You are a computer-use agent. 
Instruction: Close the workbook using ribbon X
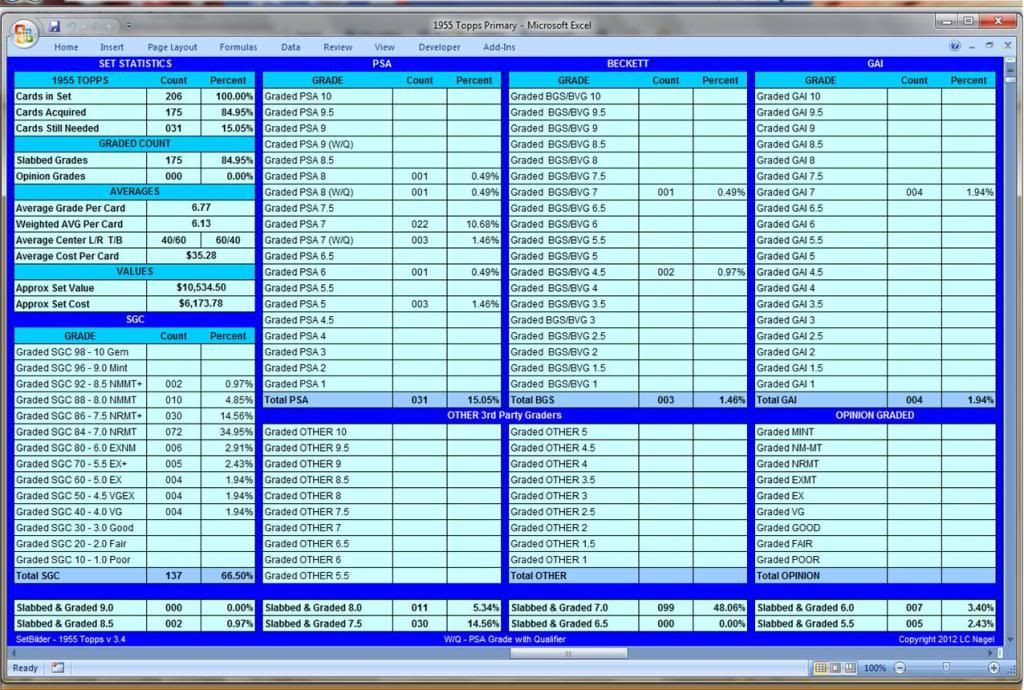pos(1007,46)
